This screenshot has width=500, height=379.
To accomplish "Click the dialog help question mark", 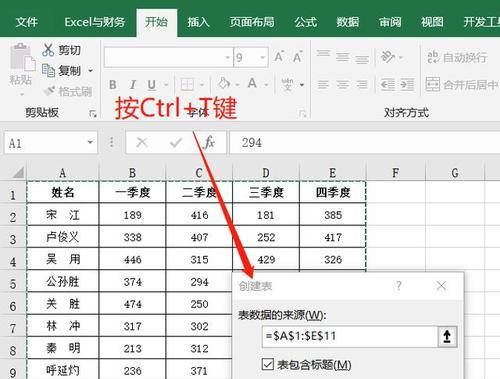I will pyautogui.click(x=399, y=286).
